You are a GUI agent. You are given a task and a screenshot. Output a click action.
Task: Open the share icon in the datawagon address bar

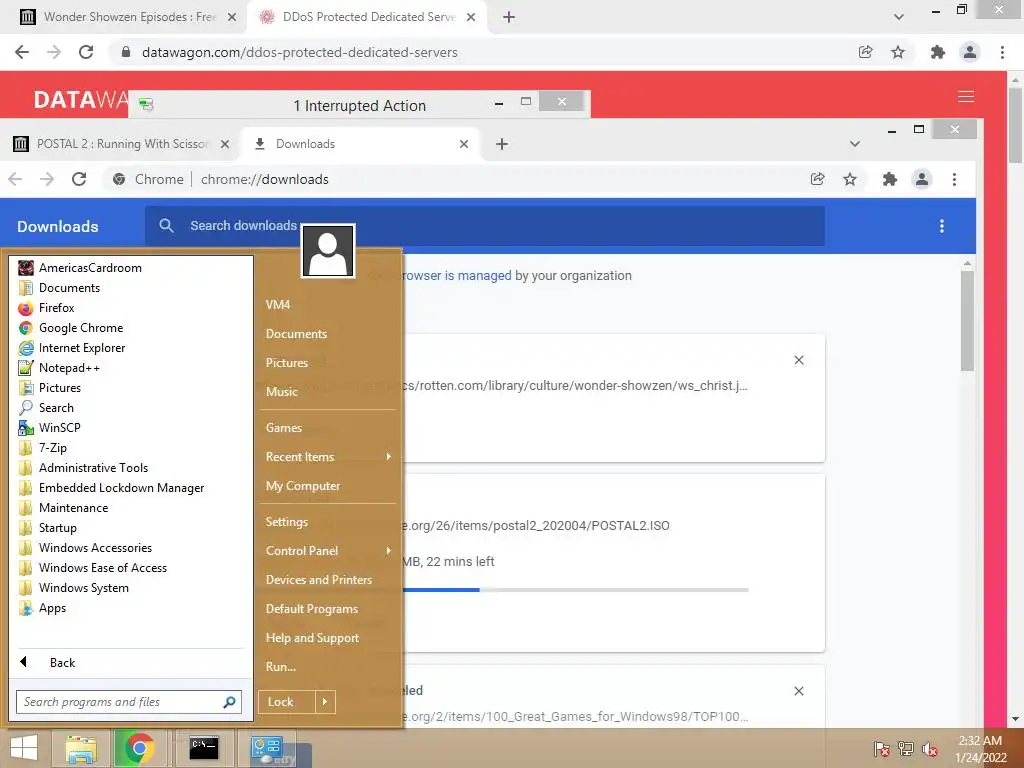866,52
